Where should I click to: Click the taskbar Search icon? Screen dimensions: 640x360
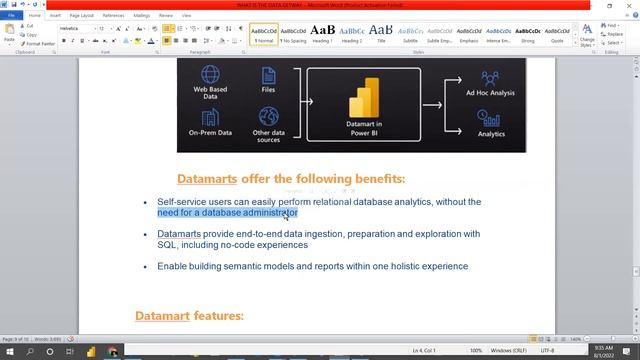tap(30, 351)
